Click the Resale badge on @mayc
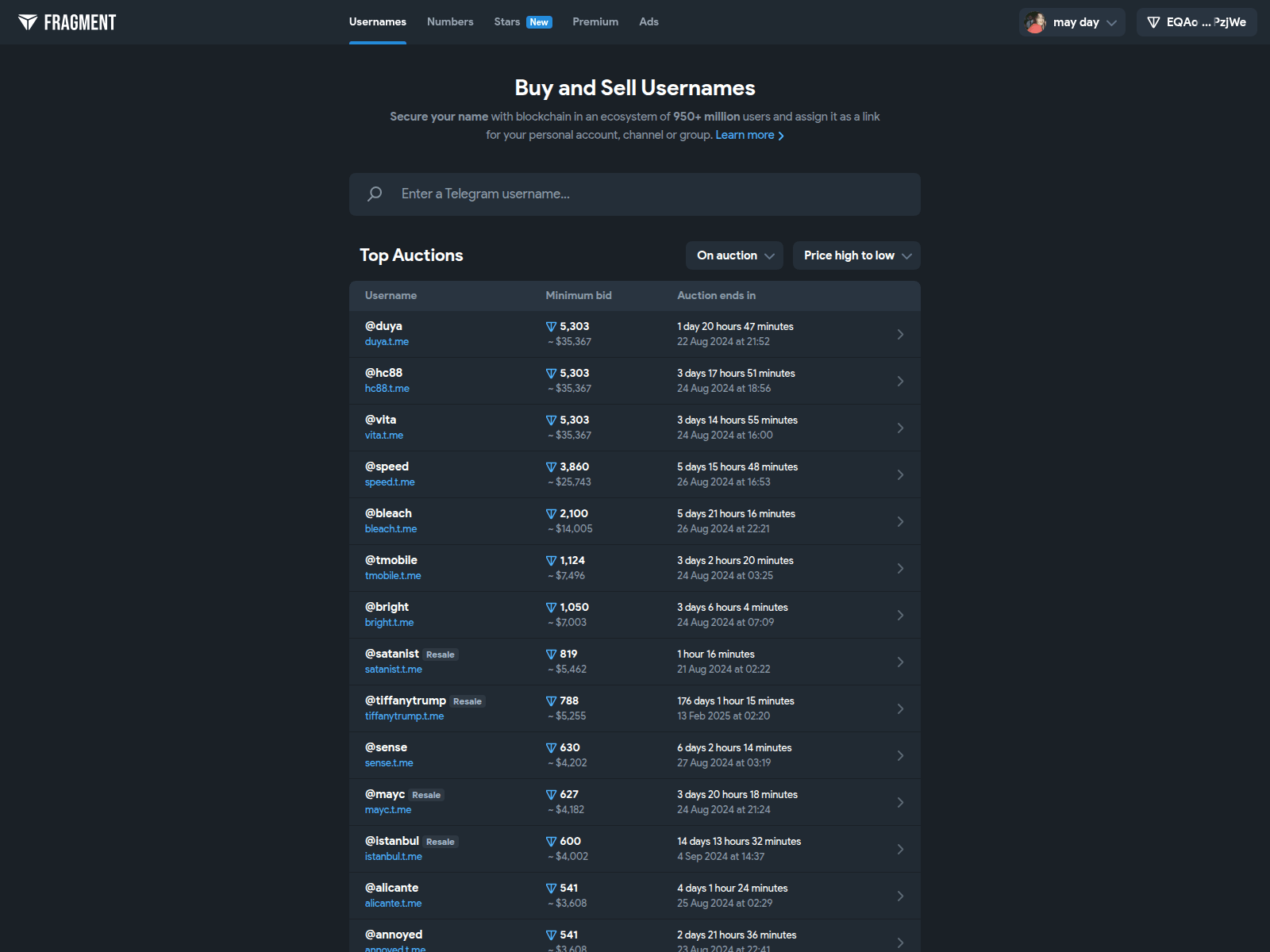 [x=426, y=795]
